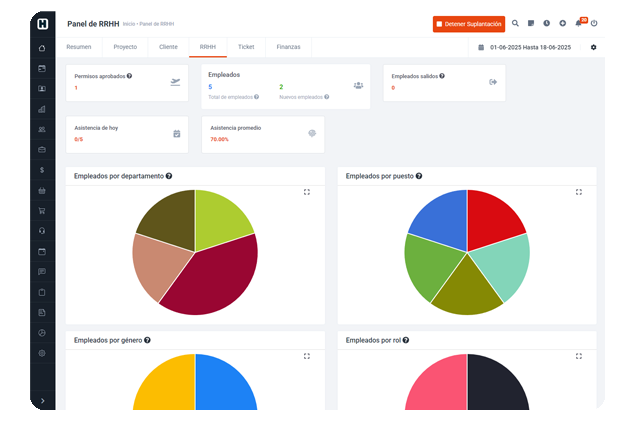Click help icon beside Total de empleados
Screen dimensions: 635x422
(x=256, y=97)
